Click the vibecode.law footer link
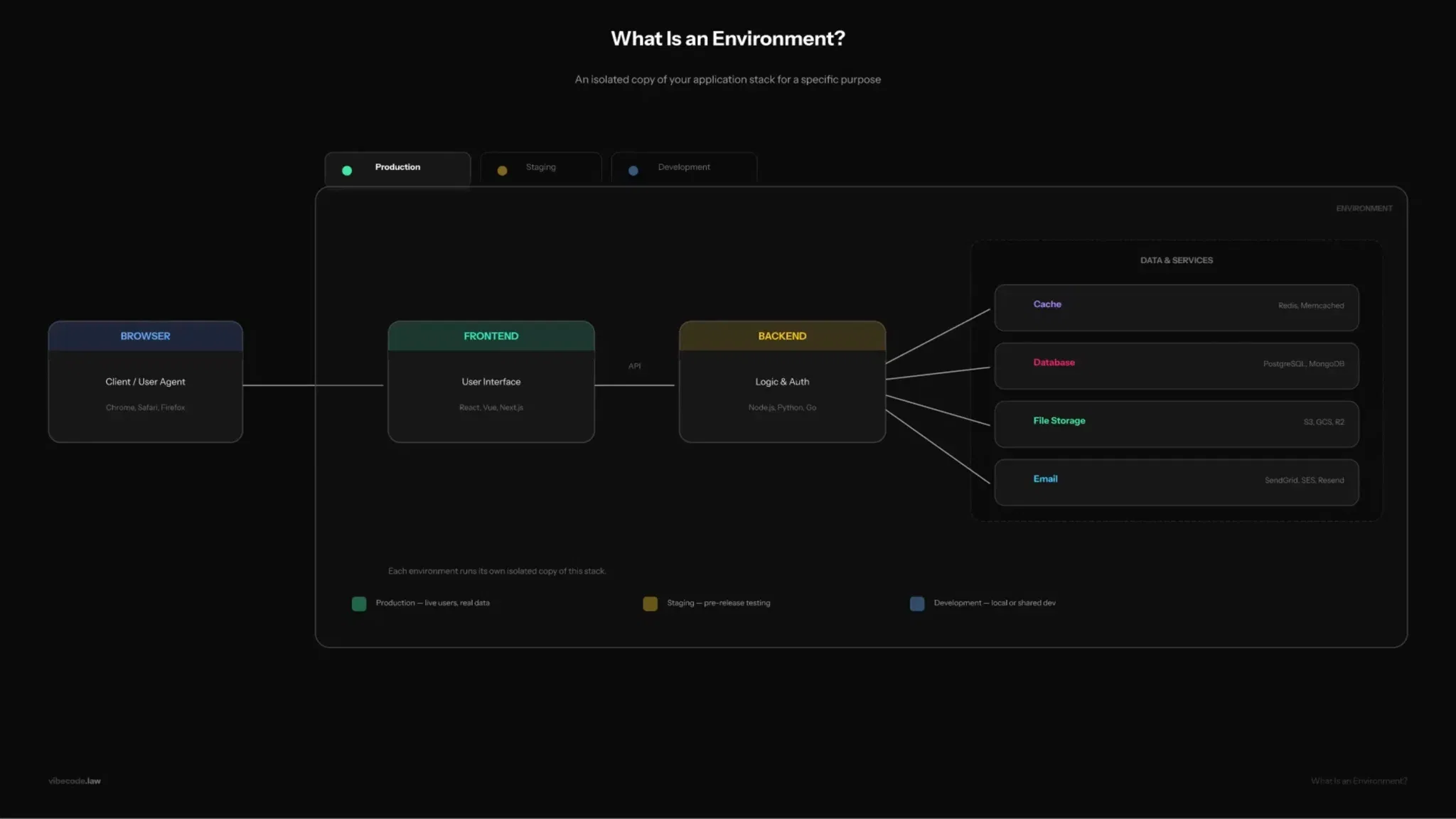Image resolution: width=1456 pixels, height=819 pixels. [x=75, y=781]
